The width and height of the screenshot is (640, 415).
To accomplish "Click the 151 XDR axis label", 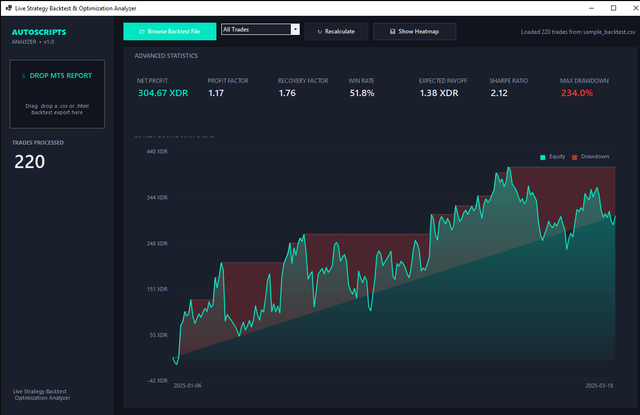I will 157,289.
